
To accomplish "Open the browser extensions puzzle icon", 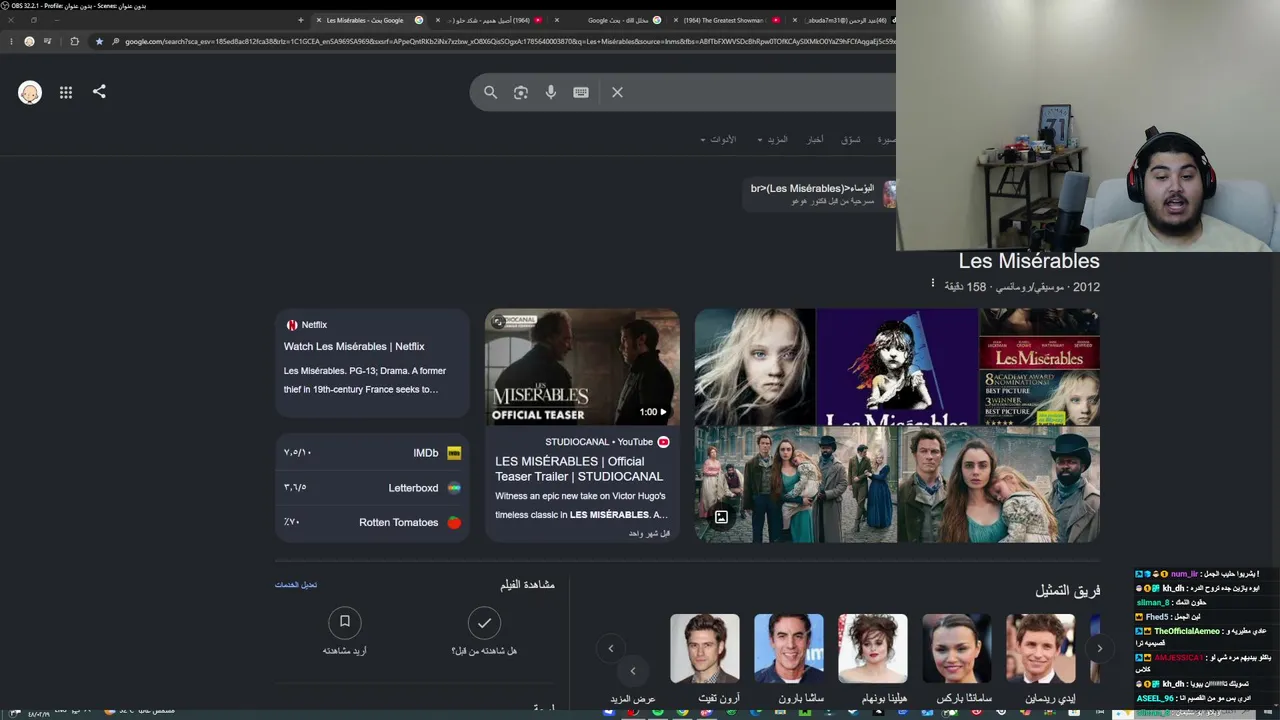I will [74, 41].
